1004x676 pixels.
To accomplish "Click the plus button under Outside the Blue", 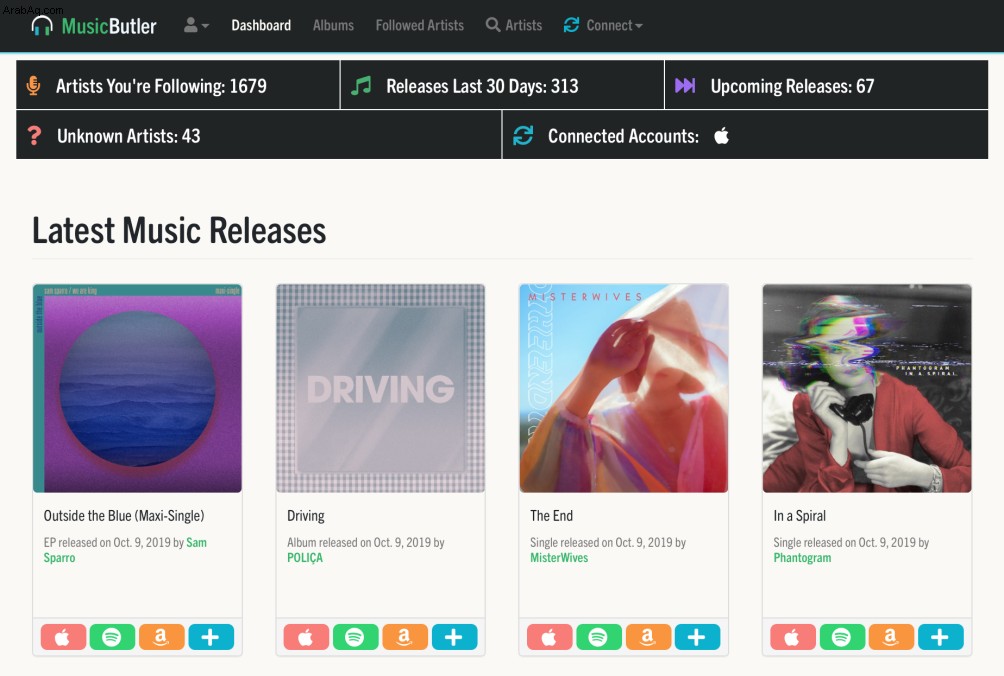I will point(211,637).
